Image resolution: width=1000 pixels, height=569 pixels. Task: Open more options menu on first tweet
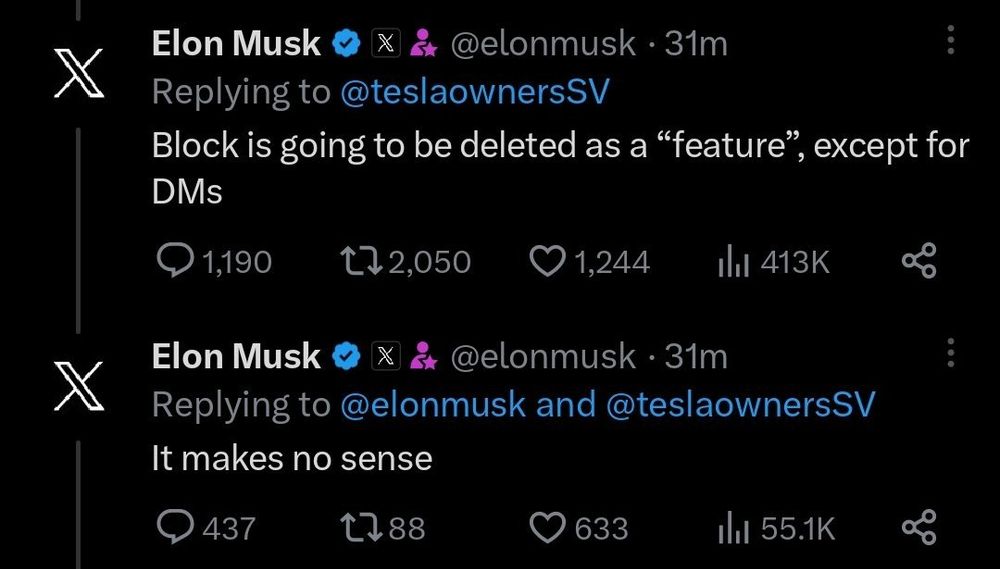coord(950,42)
